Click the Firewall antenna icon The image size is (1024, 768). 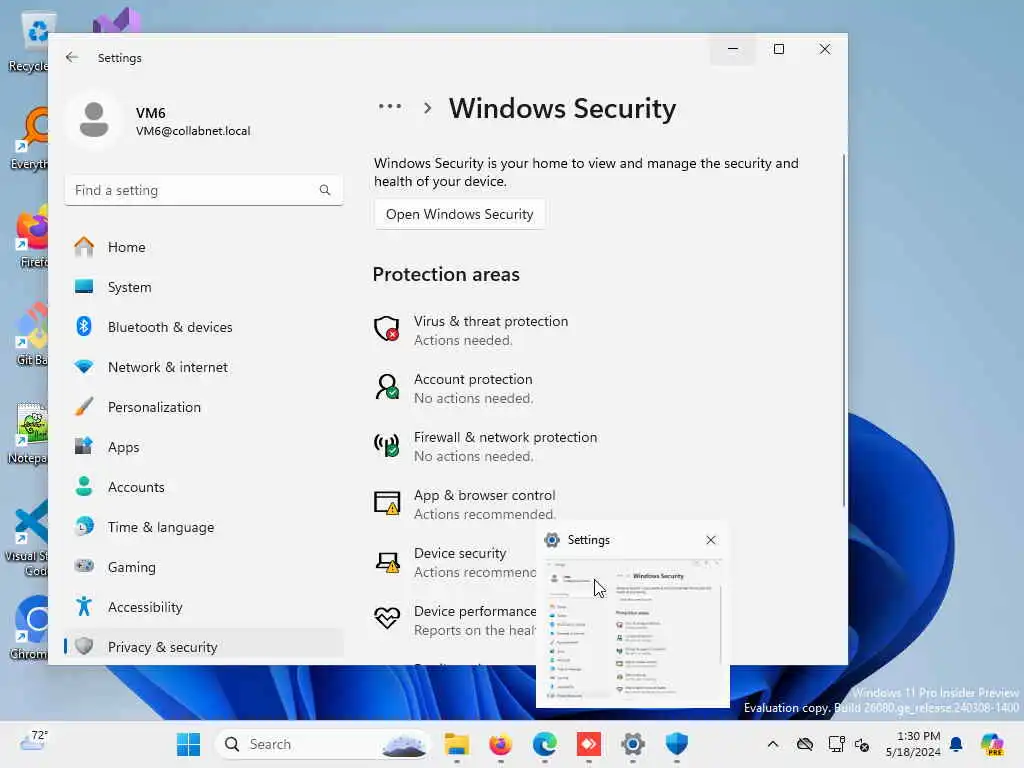387,445
